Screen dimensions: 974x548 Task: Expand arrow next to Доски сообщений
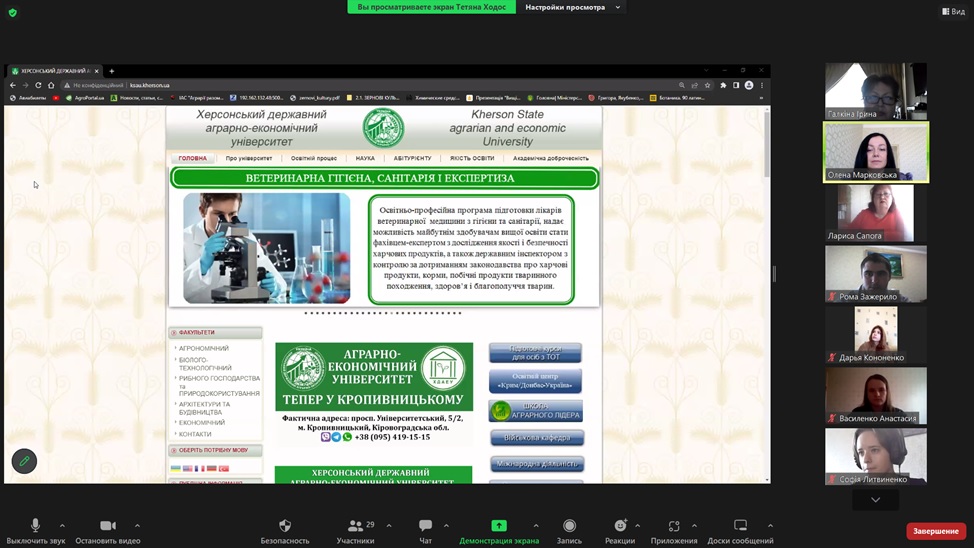click(770, 526)
